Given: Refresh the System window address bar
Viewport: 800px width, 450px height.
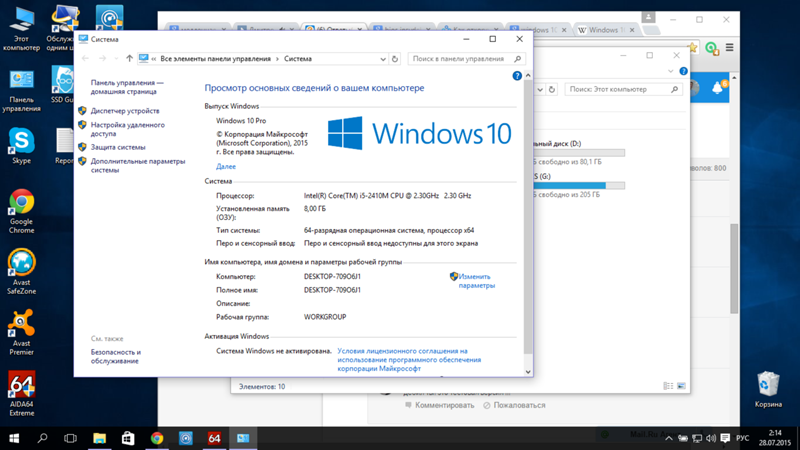Looking at the screenshot, I should pyautogui.click(x=395, y=59).
